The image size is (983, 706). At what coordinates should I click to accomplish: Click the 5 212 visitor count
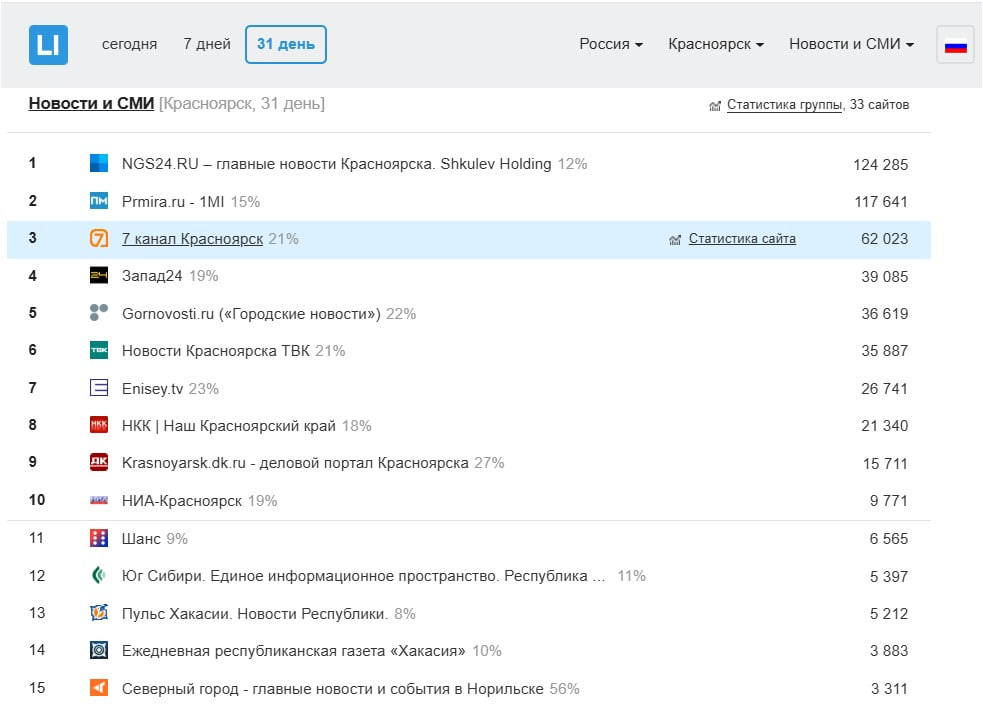click(888, 614)
